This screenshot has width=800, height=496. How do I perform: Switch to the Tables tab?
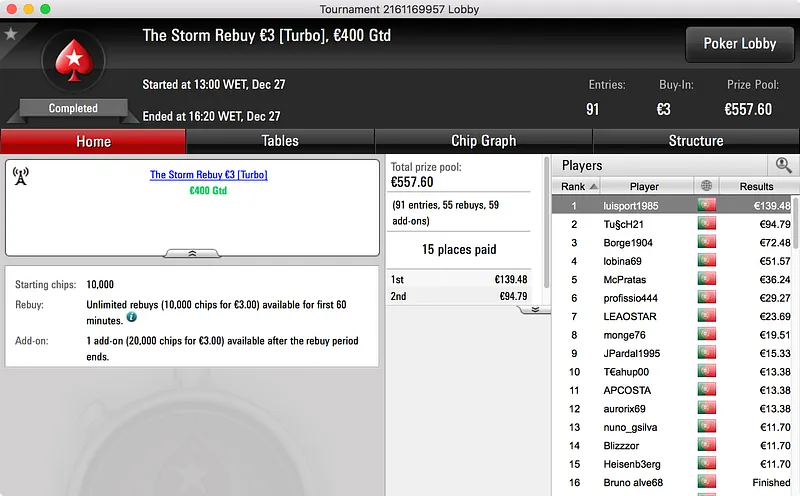(x=280, y=141)
